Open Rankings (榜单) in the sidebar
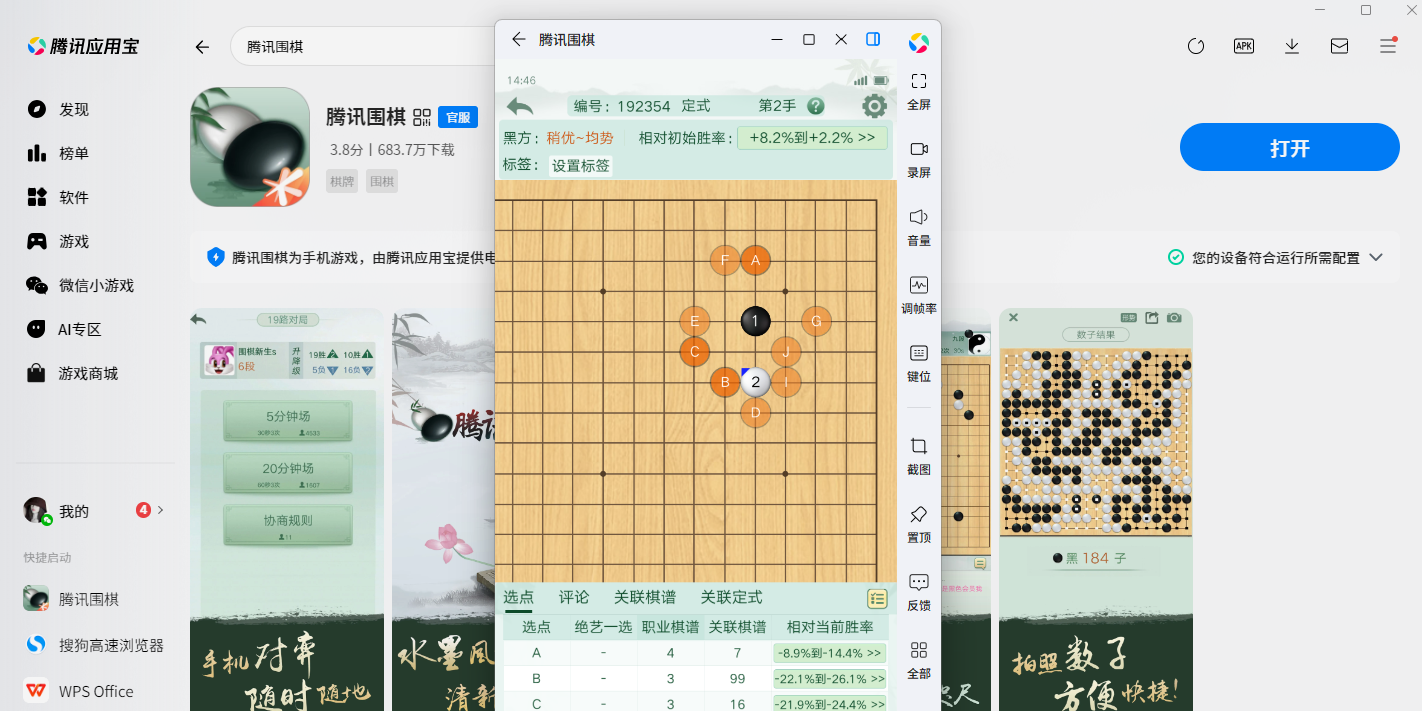 58,153
